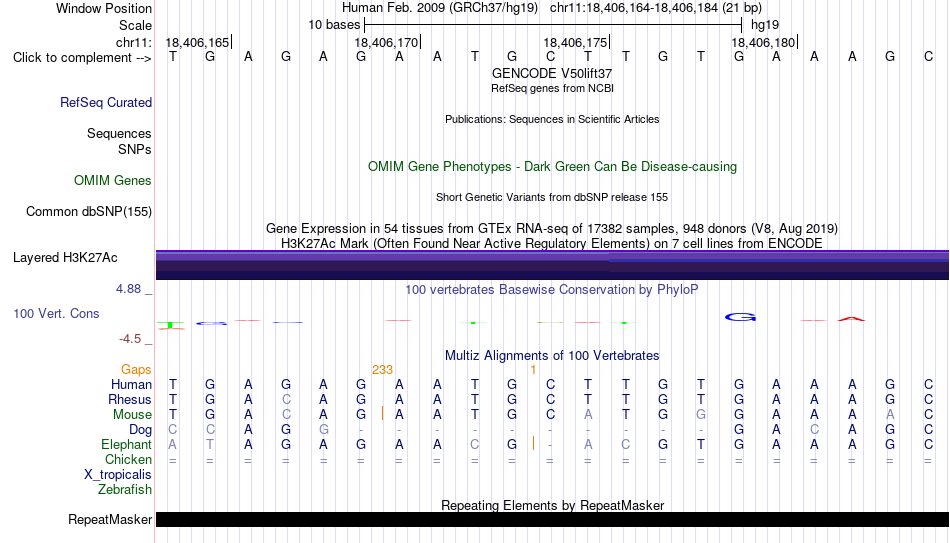The image size is (950, 543).
Task: Click the SNPs track label
Action: pos(135,149)
